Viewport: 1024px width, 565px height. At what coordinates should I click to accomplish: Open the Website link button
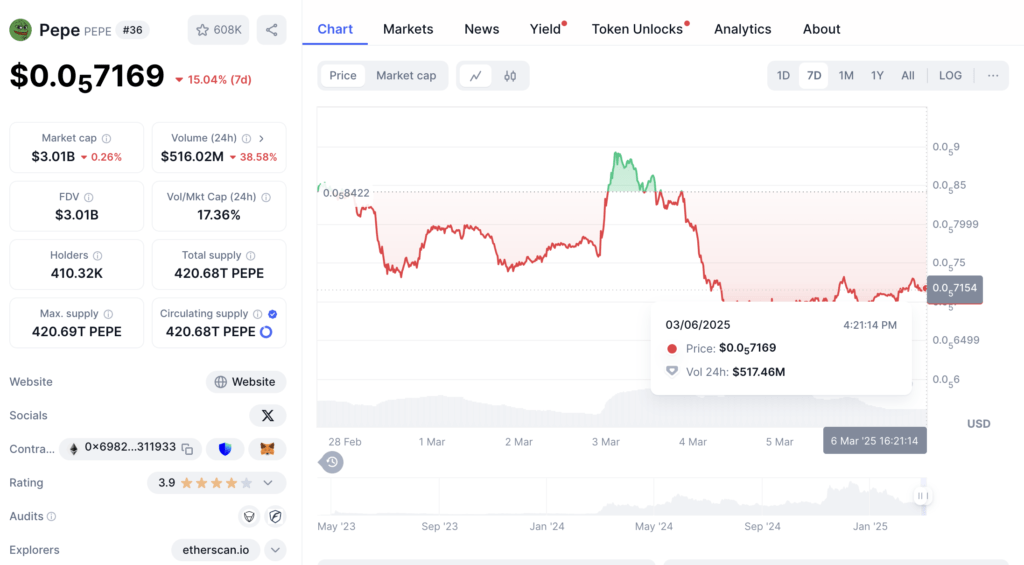[246, 382]
